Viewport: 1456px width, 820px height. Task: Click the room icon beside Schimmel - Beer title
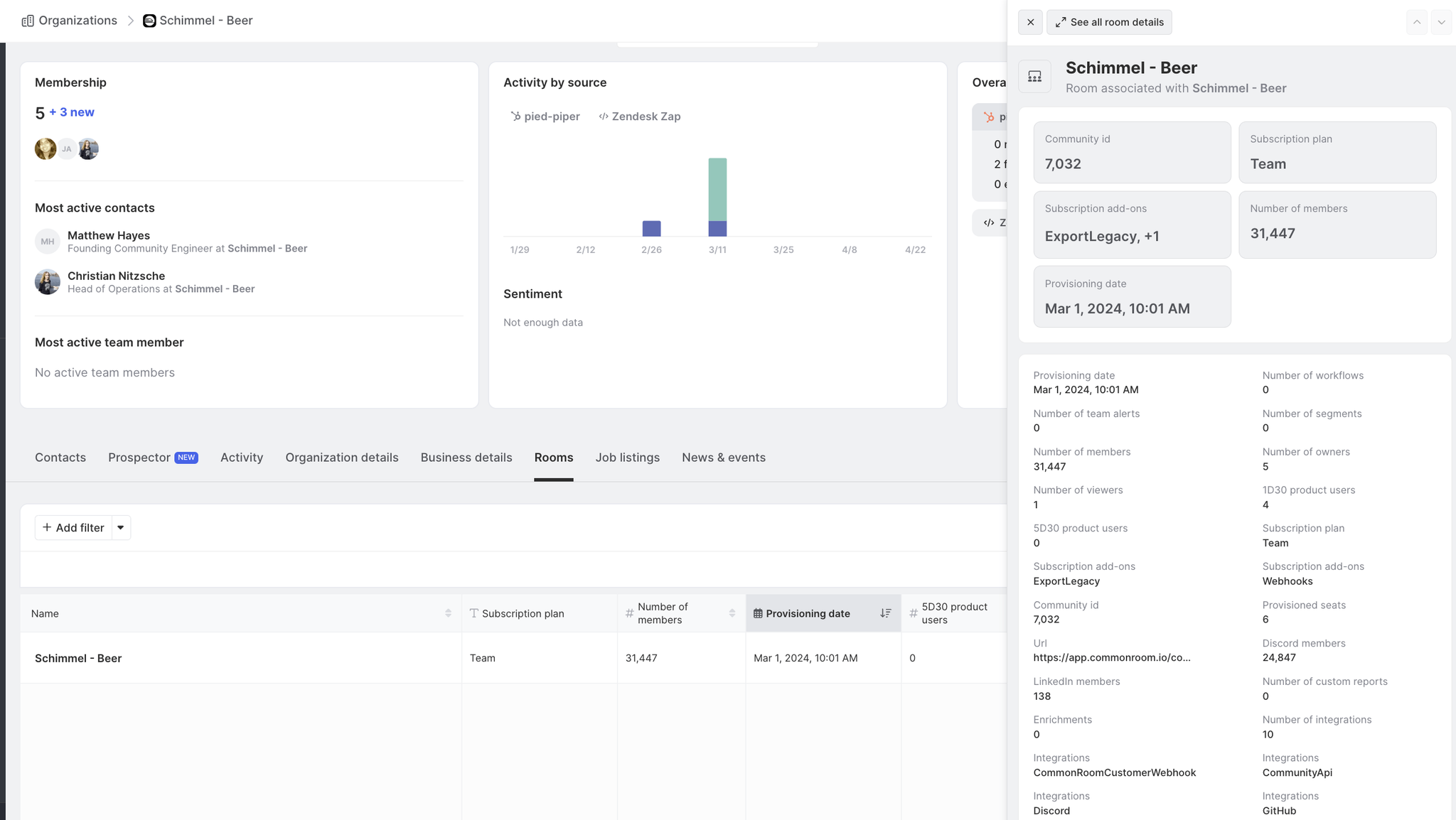pyautogui.click(x=1034, y=76)
